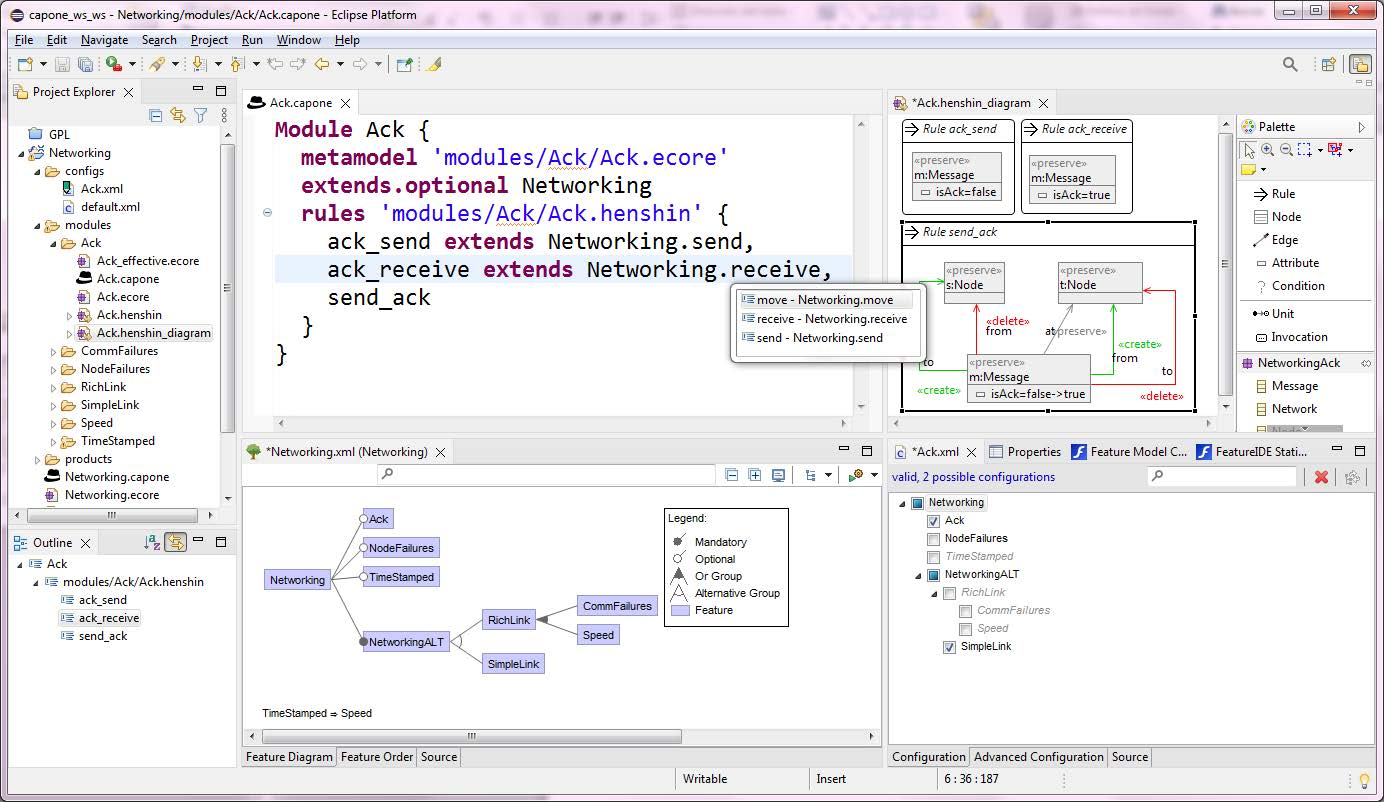Open the Navigate menu
The height and width of the screenshot is (802, 1384).
(x=104, y=40)
